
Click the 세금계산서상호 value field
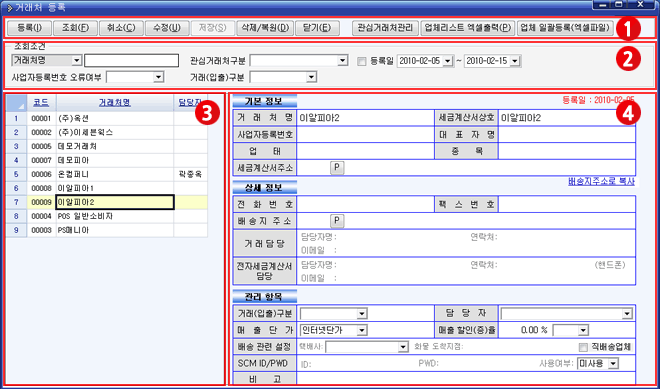(567, 118)
